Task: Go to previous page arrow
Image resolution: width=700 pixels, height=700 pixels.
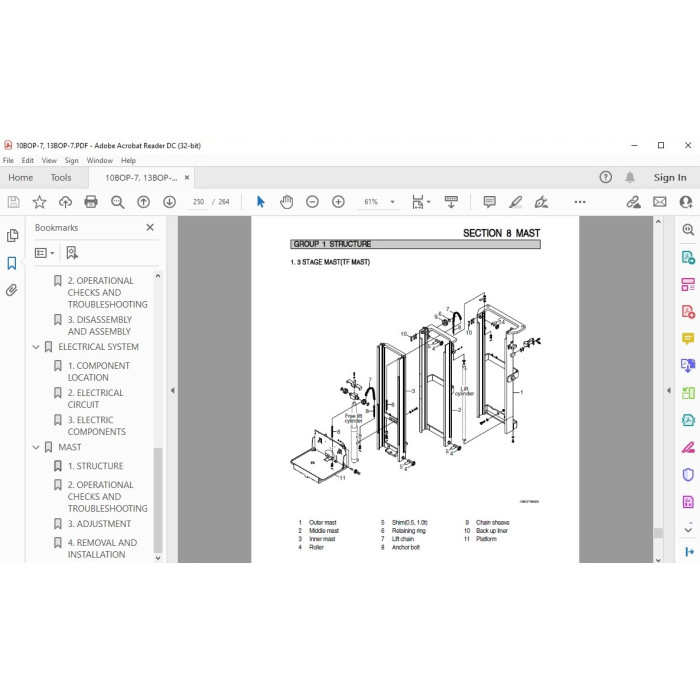Action: (143, 202)
